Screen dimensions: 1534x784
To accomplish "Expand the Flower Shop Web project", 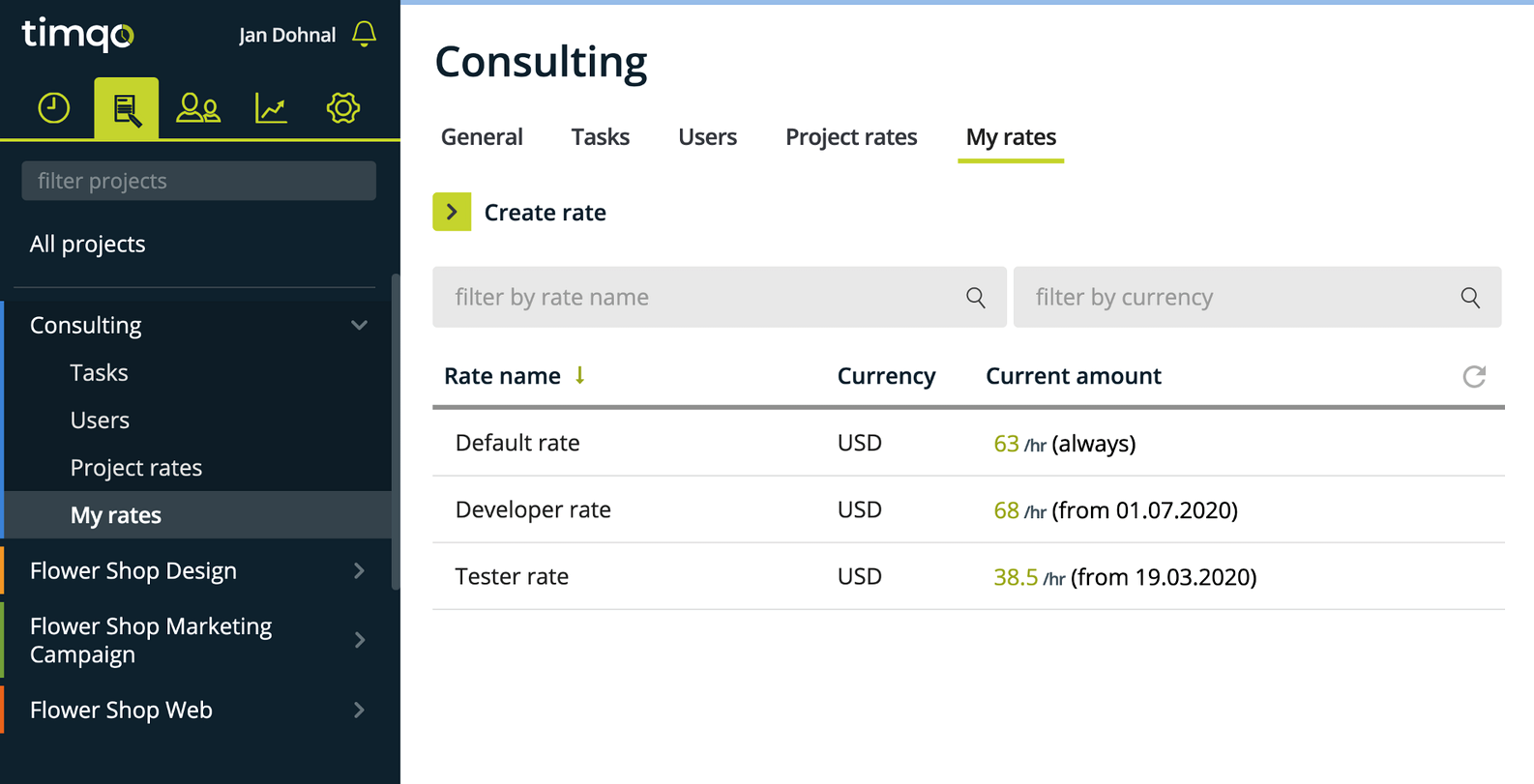I will pos(359,710).
